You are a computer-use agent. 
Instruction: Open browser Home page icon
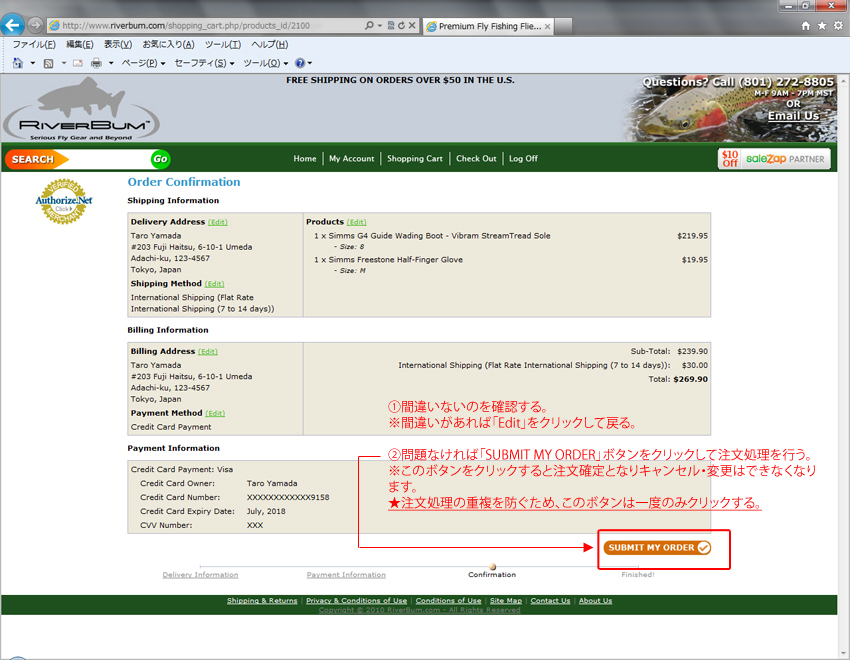pyautogui.click(x=806, y=25)
